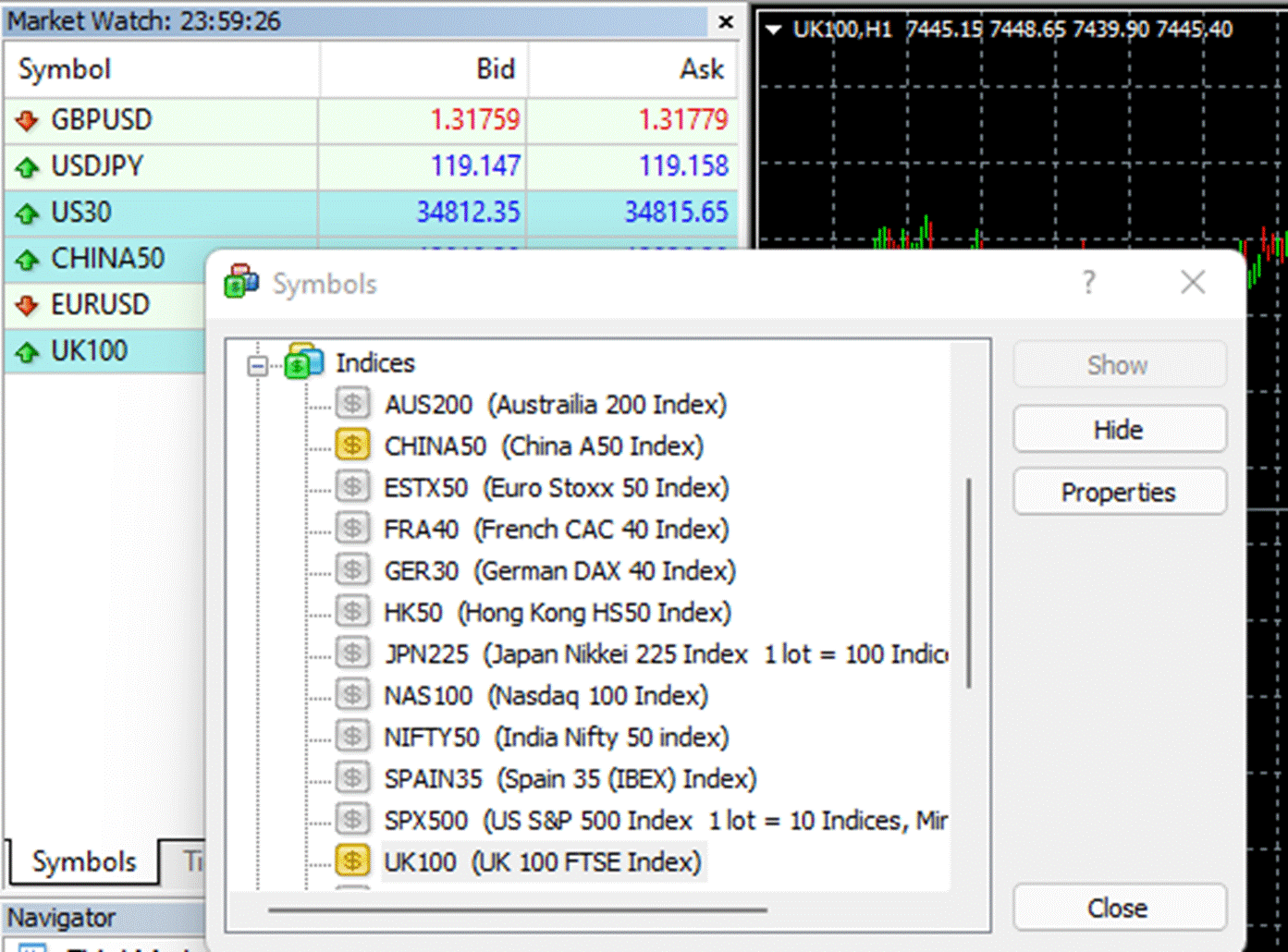Click the GBPUSD red down arrow icon

pyautogui.click(x=27, y=120)
